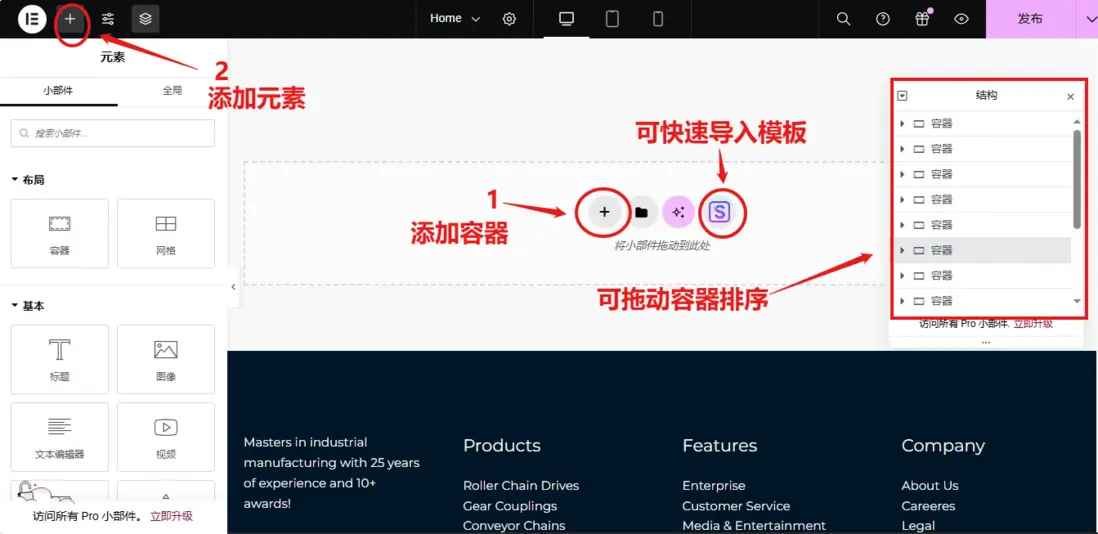Click the 将小部件拖动到此处 hint text

tap(662, 246)
